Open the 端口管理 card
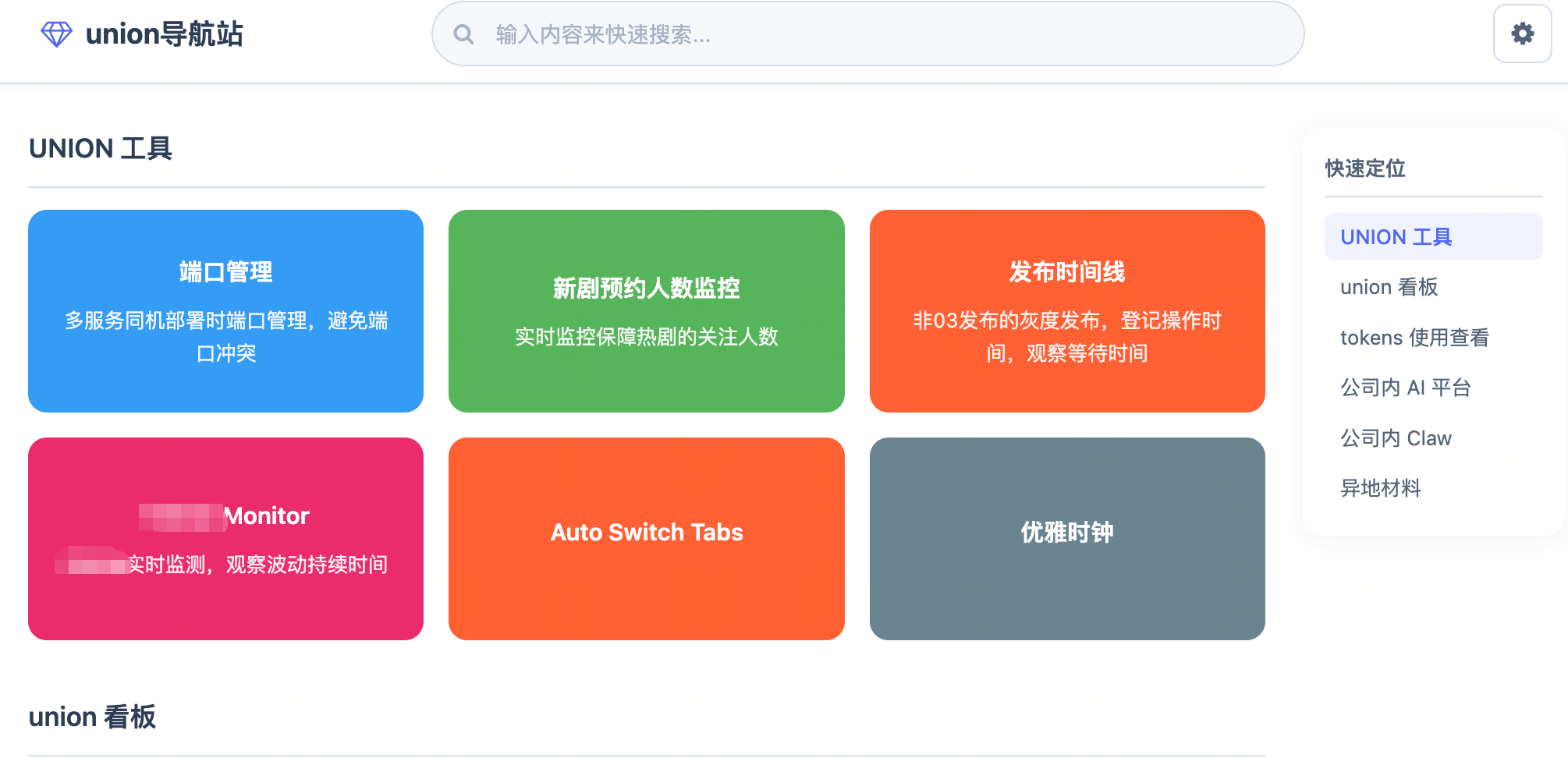This screenshot has height=758, width=1568. (225, 310)
